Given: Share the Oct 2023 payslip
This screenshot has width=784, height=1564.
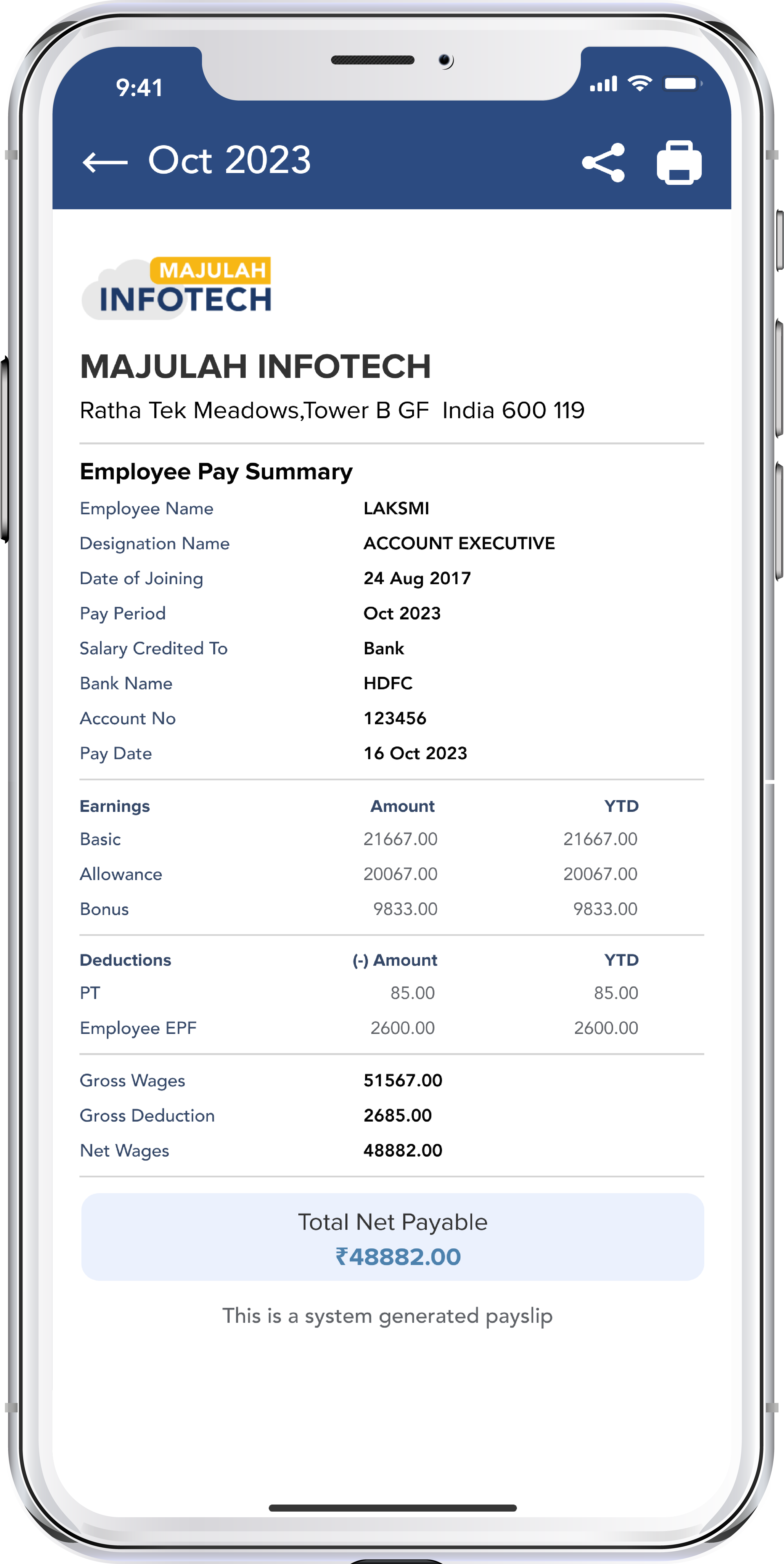Looking at the screenshot, I should 603,163.
